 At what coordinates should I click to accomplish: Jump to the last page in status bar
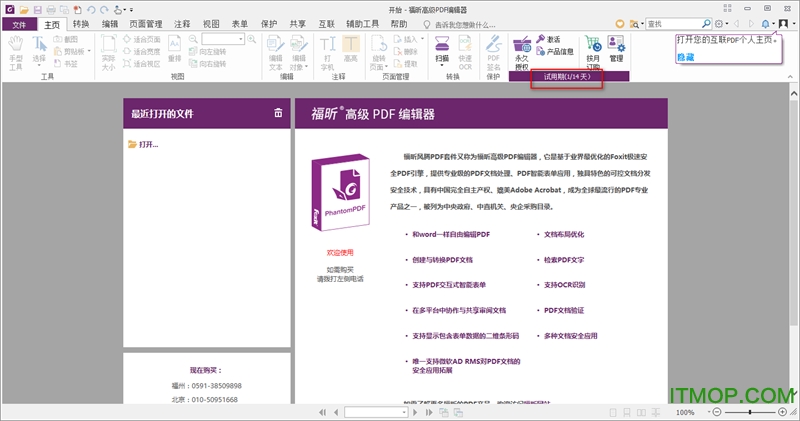pos(429,412)
